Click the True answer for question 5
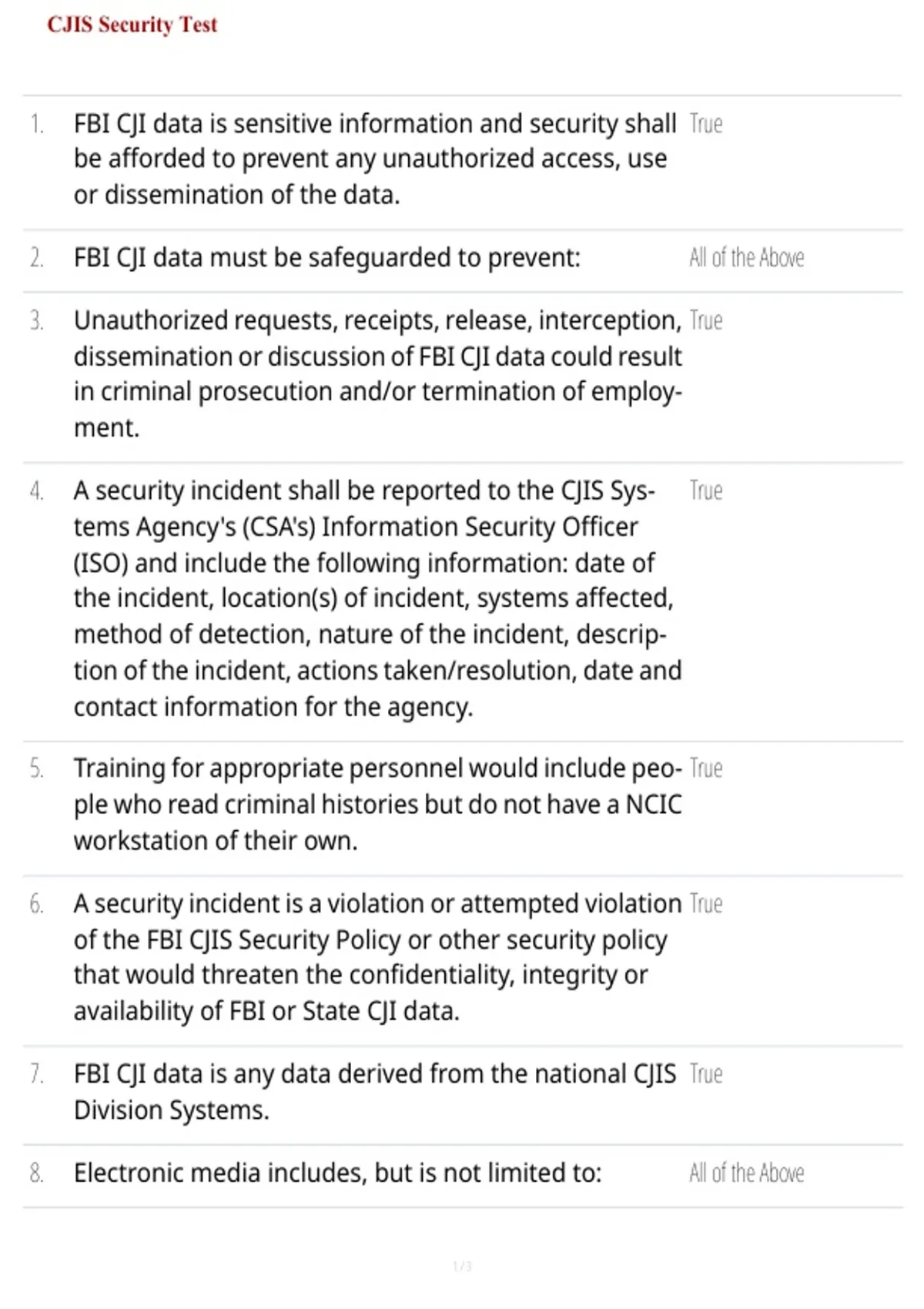 pyautogui.click(x=706, y=768)
